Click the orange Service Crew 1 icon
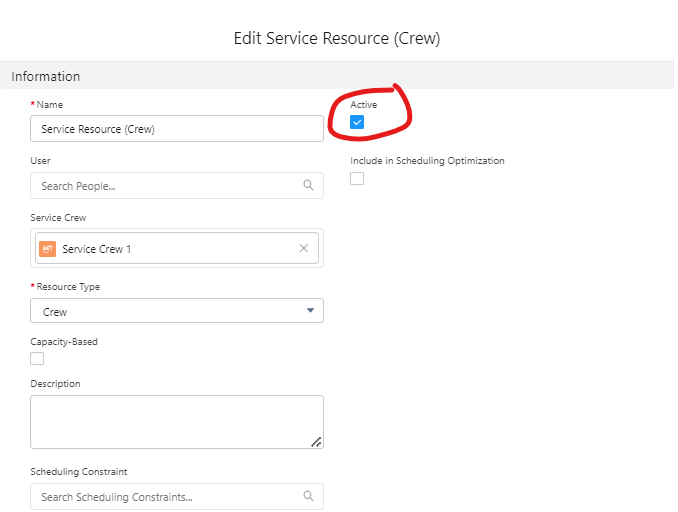The width and height of the screenshot is (678, 512). coord(47,249)
